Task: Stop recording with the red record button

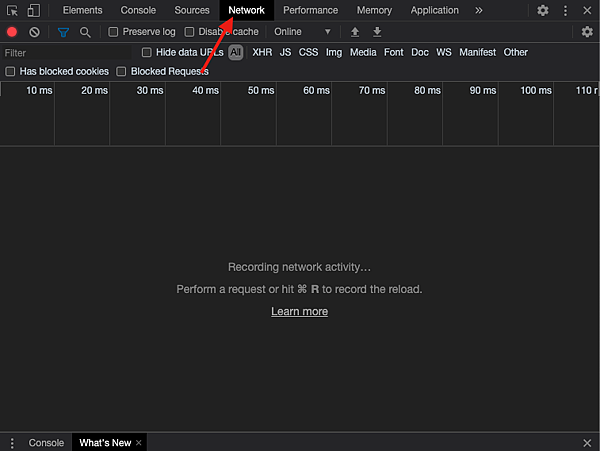Action: point(12,32)
